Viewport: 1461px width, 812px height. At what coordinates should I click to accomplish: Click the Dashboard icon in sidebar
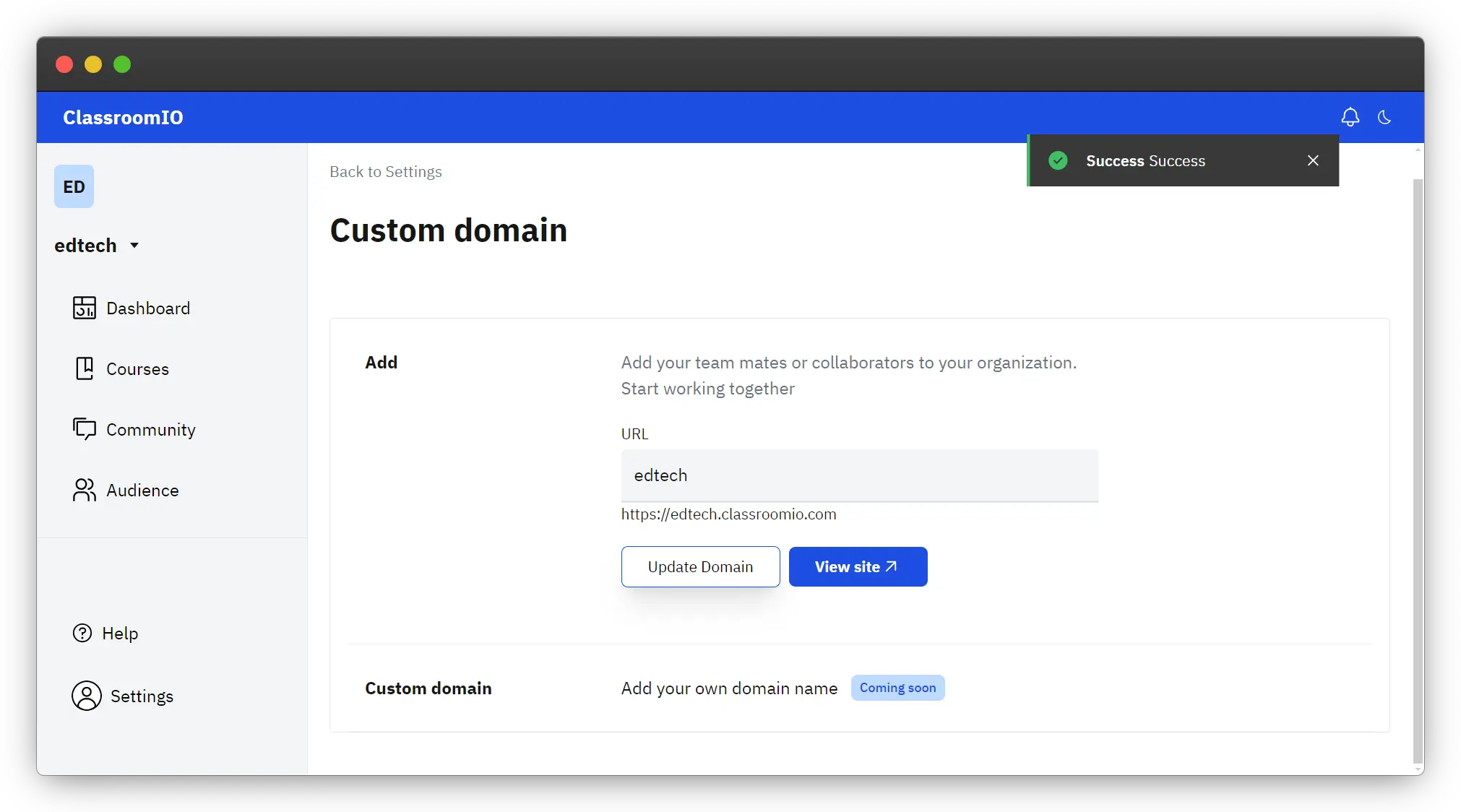[84, 308]
